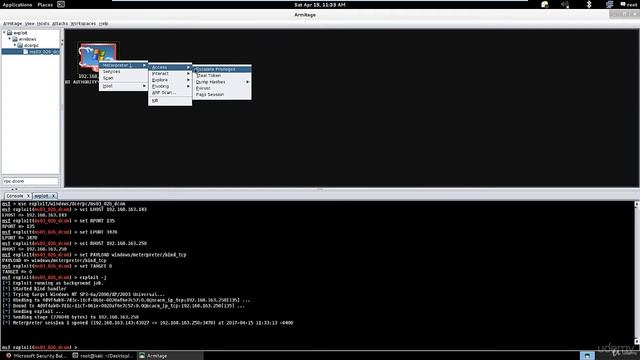640x360 pixels.
Task: Open the Armitage menu
Action: 13,24
